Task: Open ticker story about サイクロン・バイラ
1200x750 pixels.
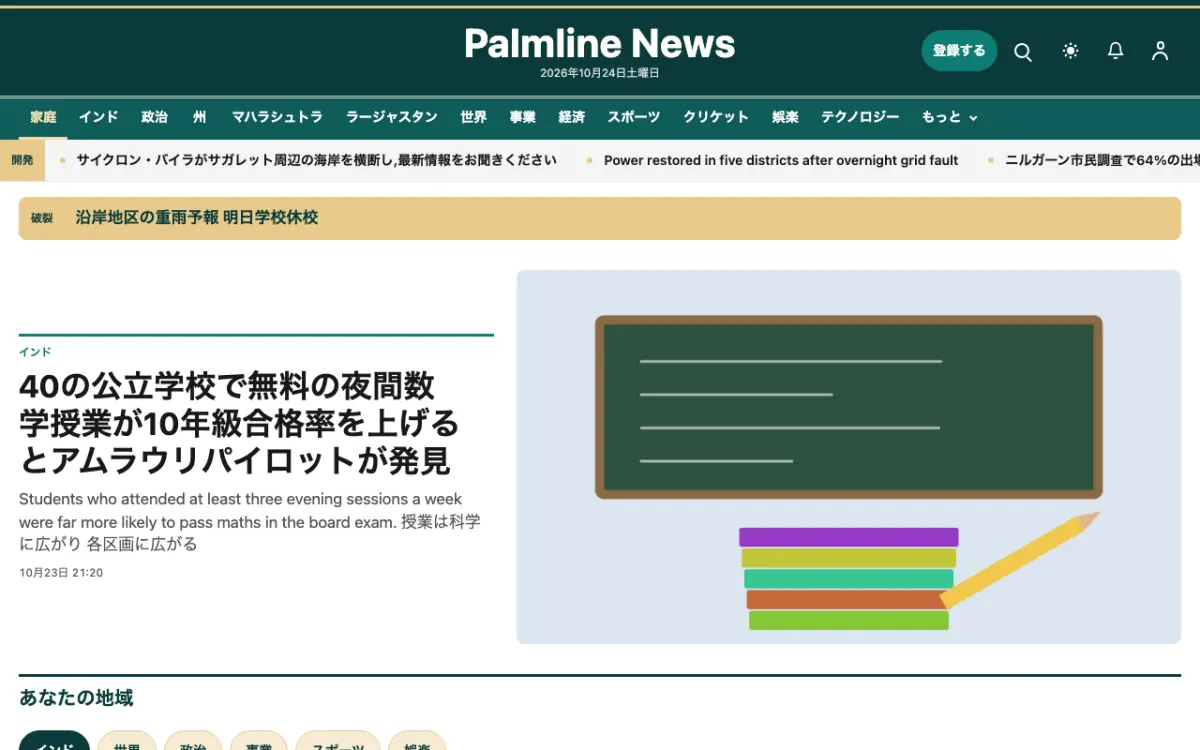Action: (x=316, y=160)
